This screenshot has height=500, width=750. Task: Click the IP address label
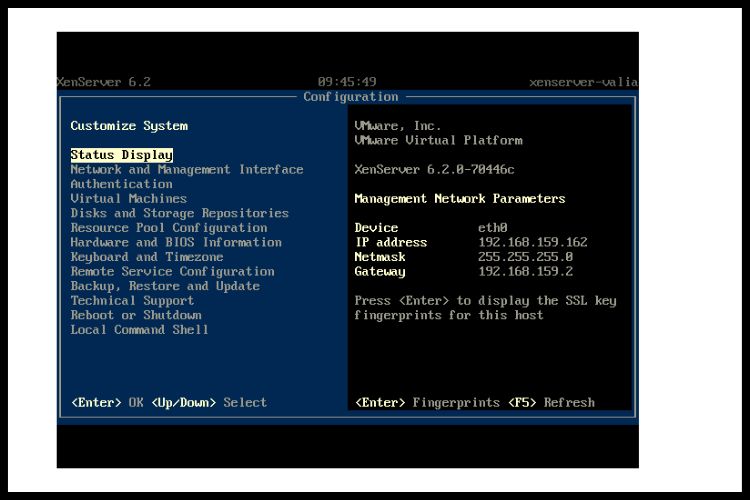tap(391, 242)
